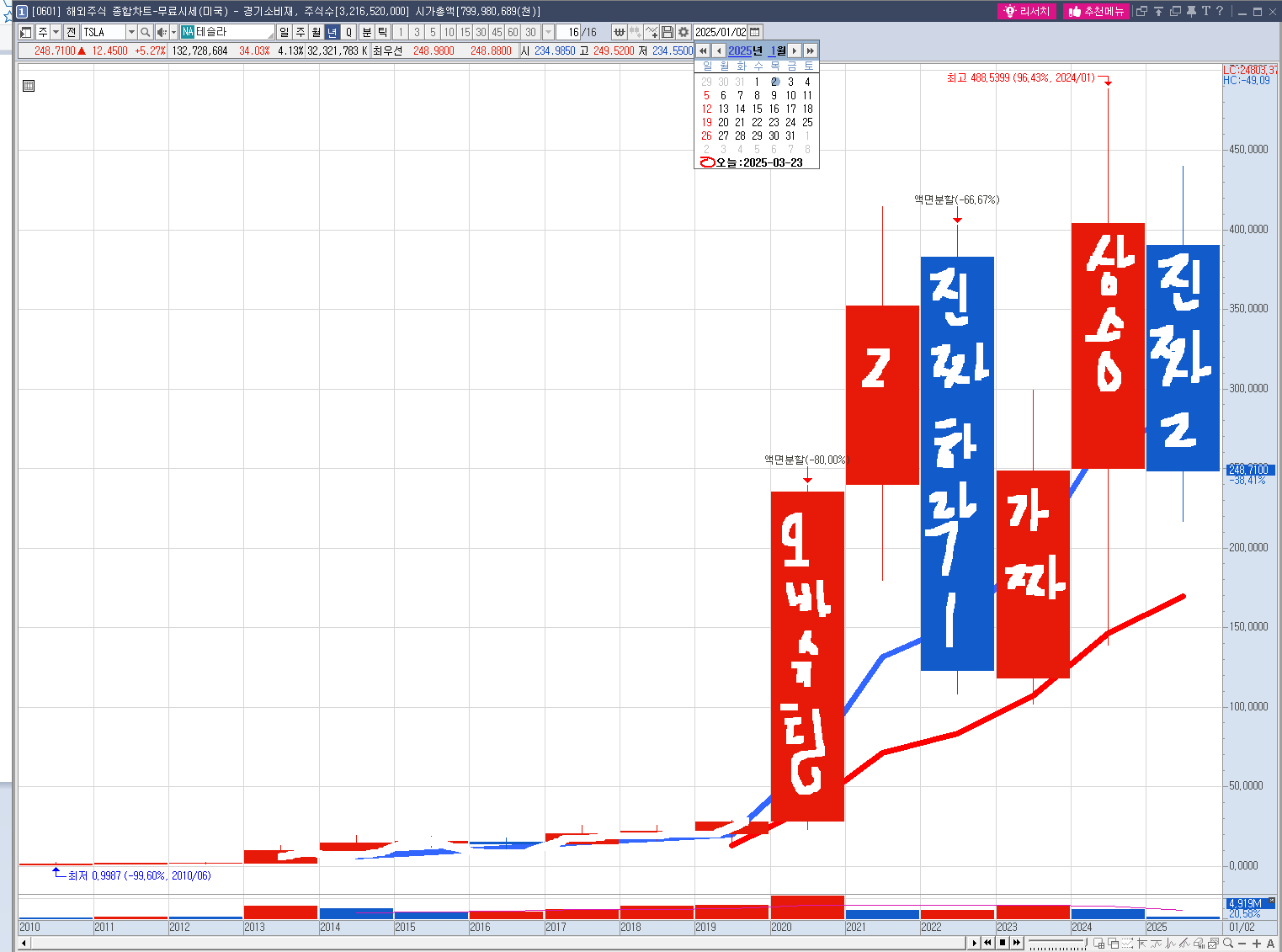Click the T font icon in title bar
Image resolution: width=1282 pixels, height=952 pixels.
pos(1205,11)
